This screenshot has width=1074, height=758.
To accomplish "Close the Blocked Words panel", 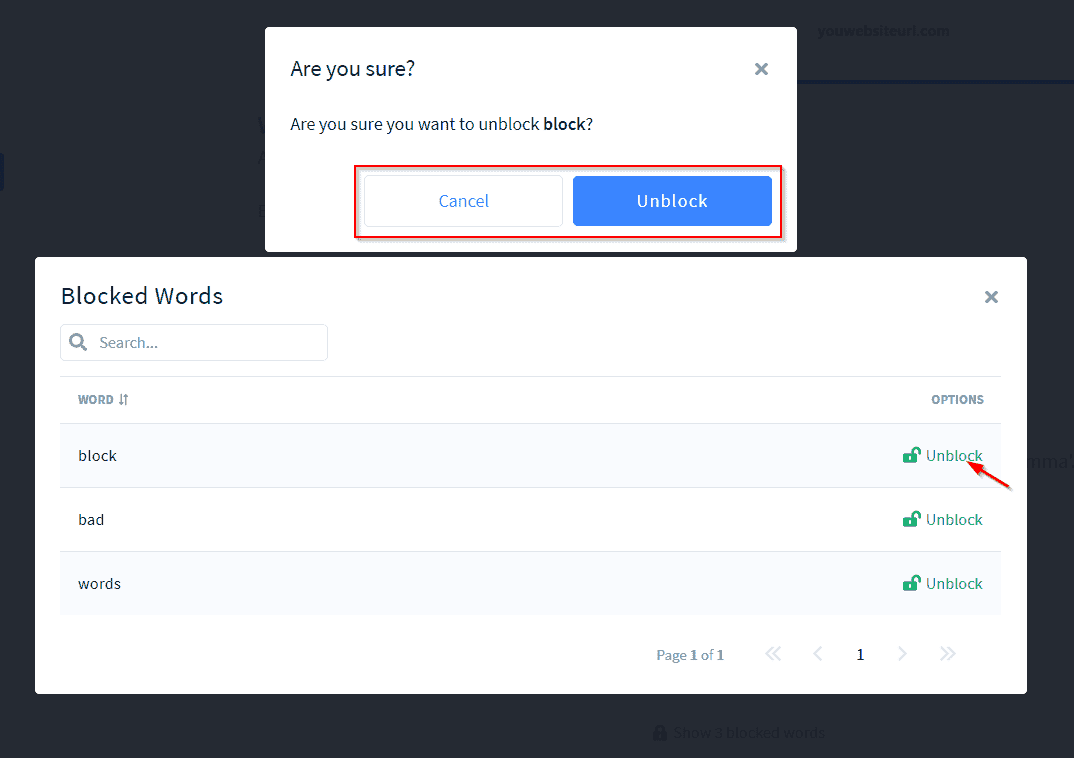I will tap(991, 297).
